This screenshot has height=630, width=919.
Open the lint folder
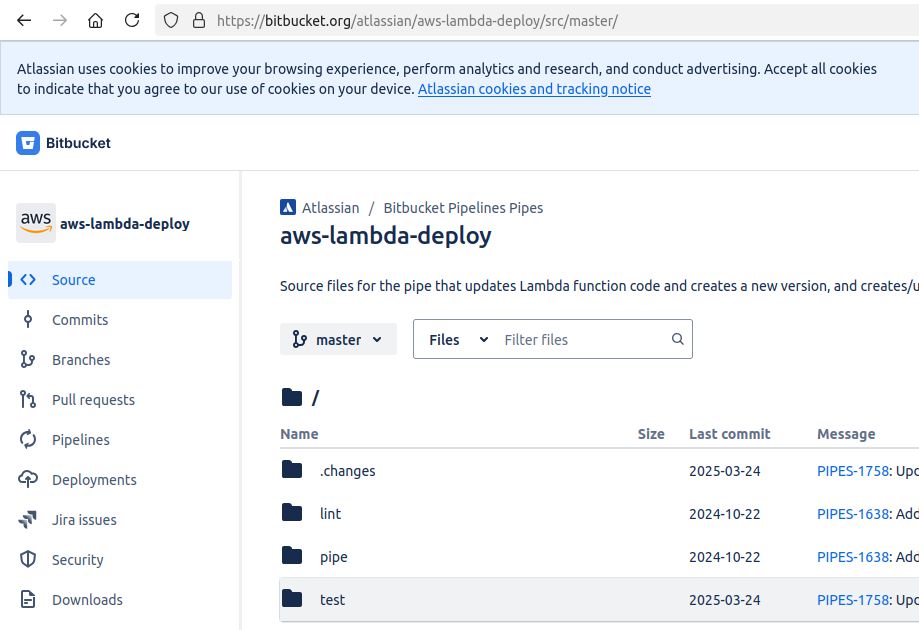point(330,513)
